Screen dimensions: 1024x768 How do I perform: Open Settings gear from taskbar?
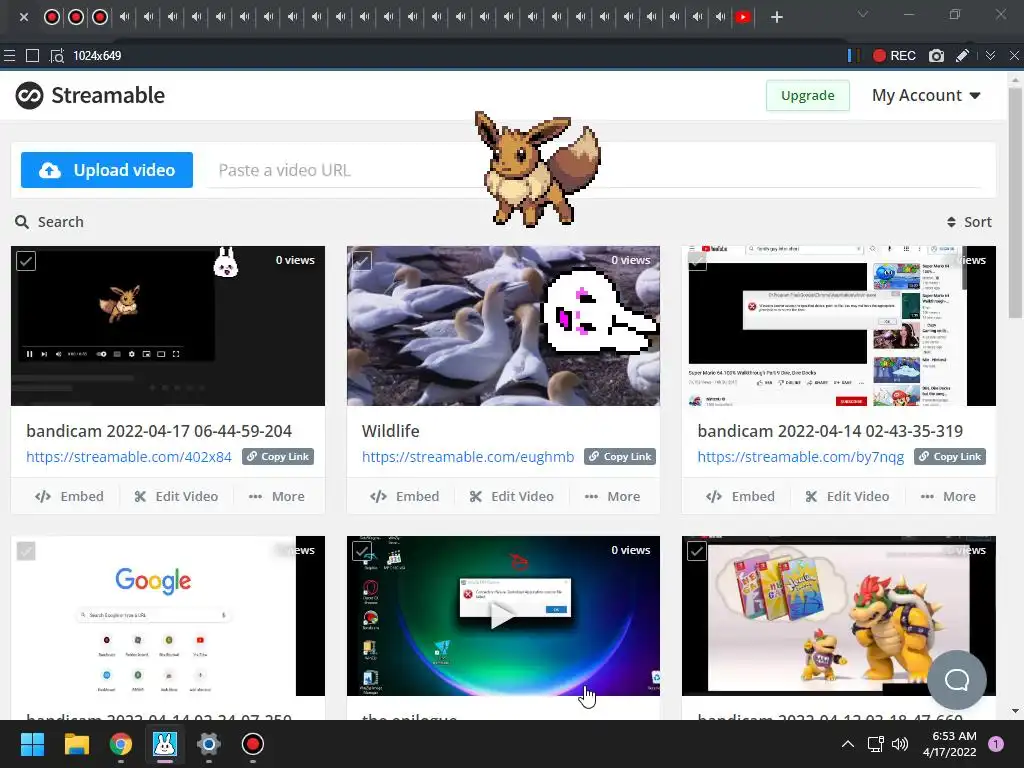coord(208,744)
